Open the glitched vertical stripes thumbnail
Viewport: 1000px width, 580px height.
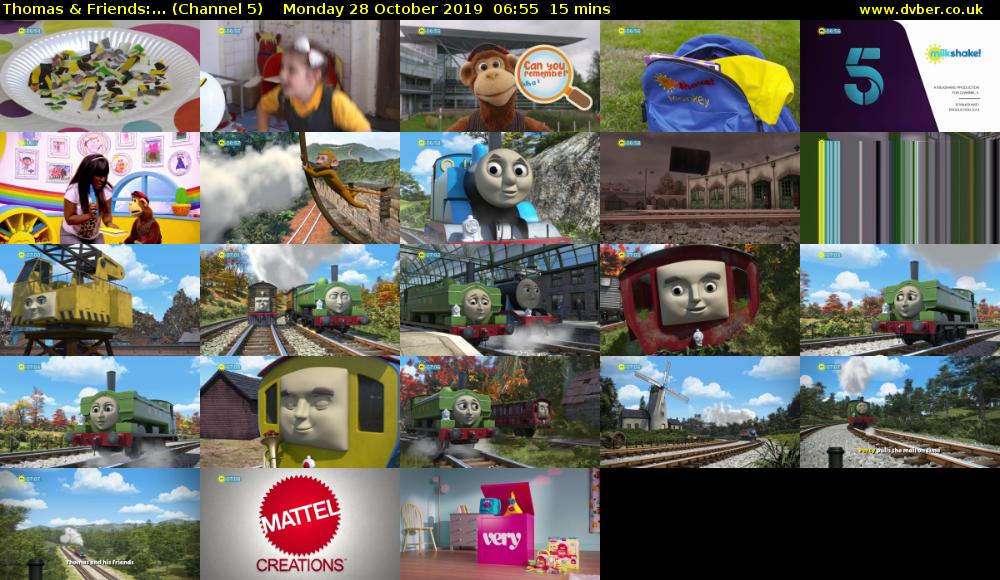[900, 188]
